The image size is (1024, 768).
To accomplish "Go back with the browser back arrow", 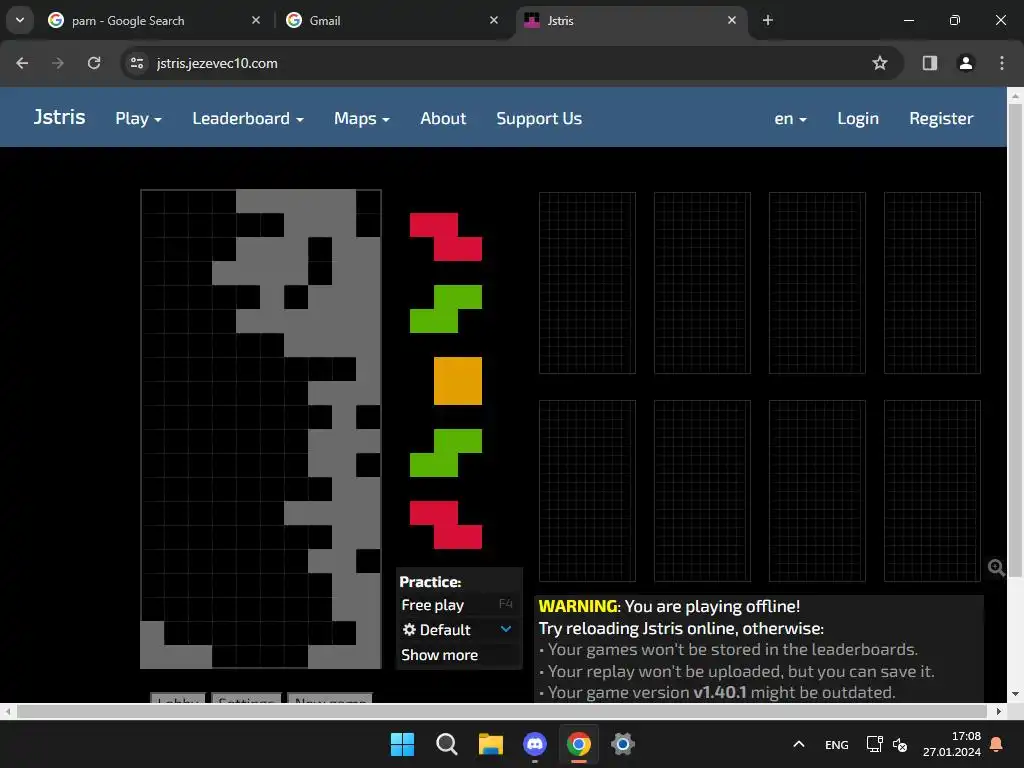I will (x=22, y=63).
